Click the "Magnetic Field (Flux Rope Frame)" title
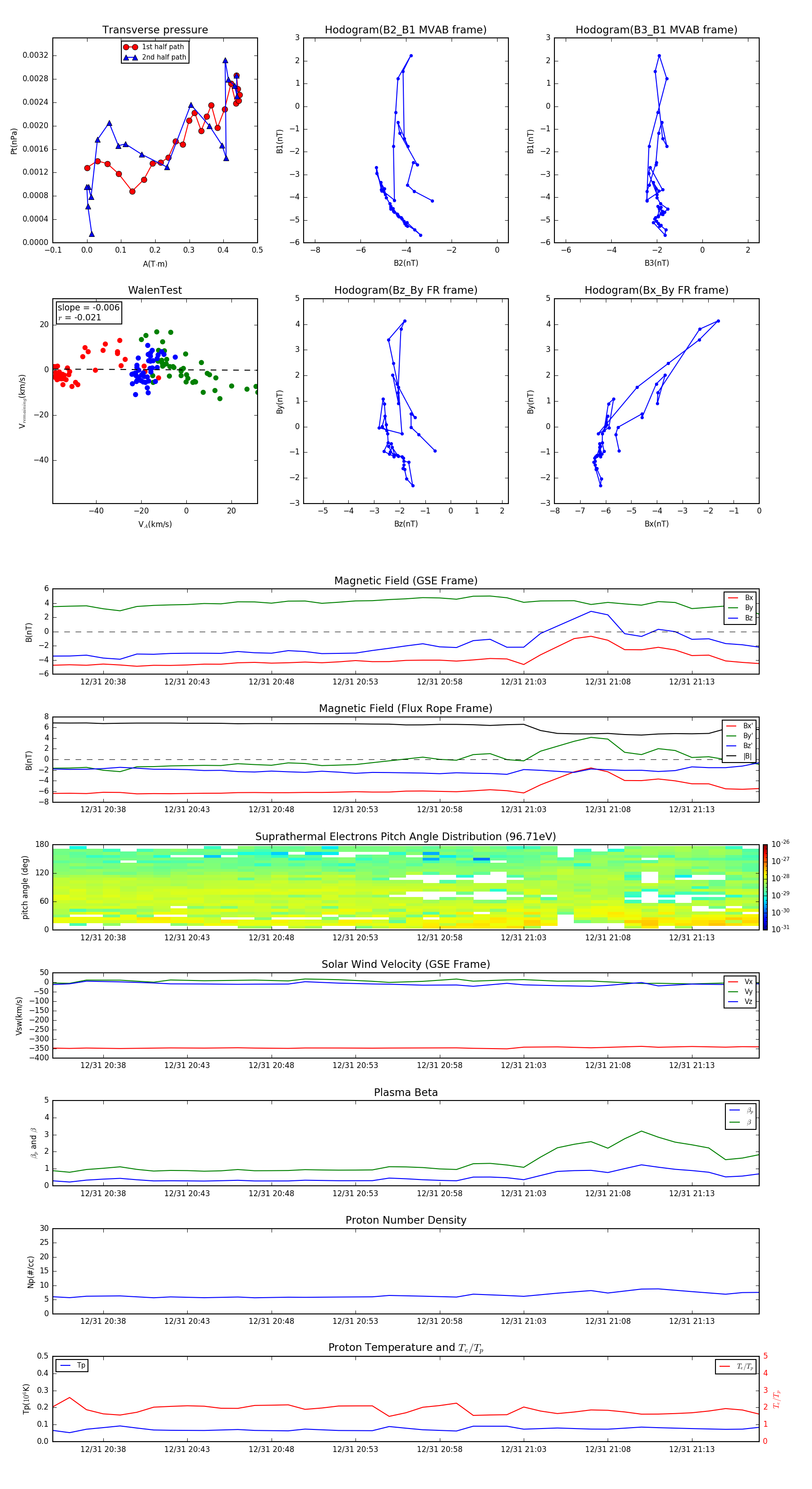The height and width of the screenshot is (1489, 812). pyautogui.click(x=406, y=709)
